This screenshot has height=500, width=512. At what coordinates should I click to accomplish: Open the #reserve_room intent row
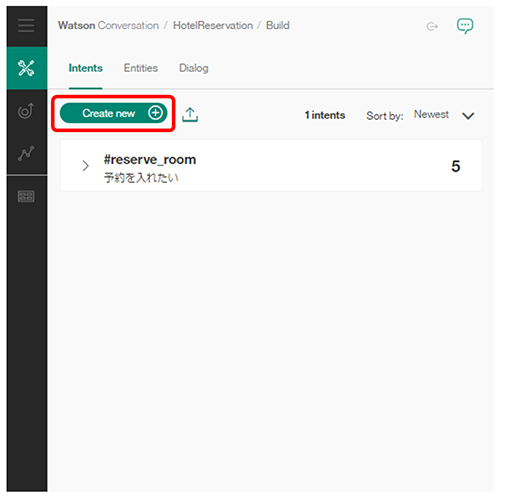[271, 166]
